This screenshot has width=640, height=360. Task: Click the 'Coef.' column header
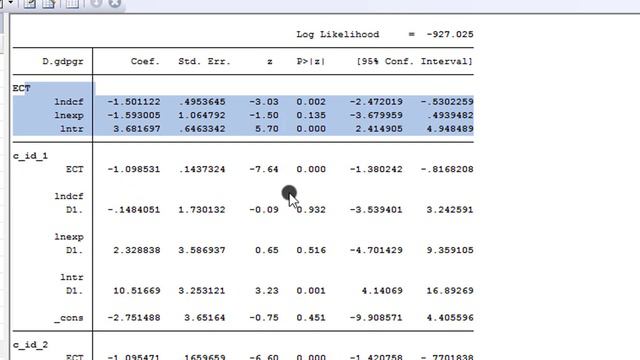[x=145, y=62]
